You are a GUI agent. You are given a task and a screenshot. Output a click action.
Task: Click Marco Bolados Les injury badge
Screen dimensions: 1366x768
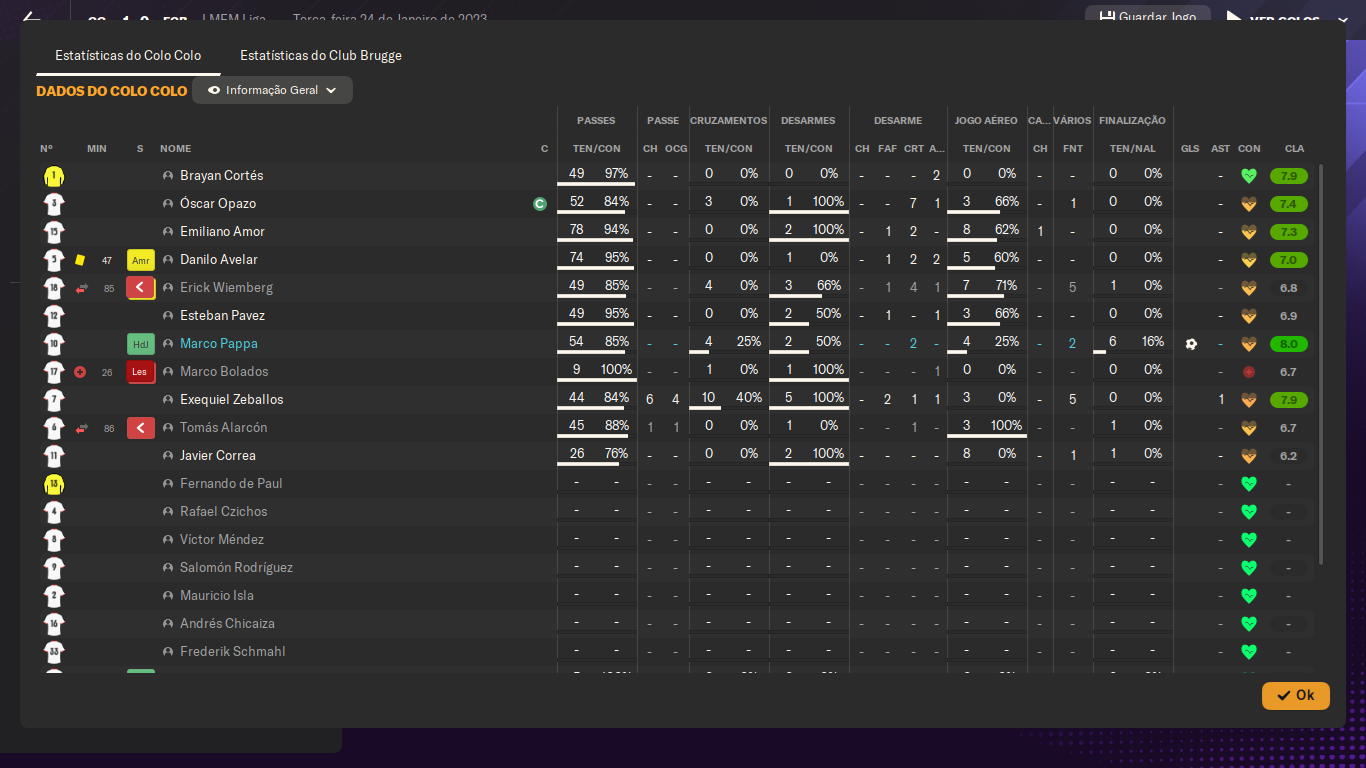[x=141, y=372]
